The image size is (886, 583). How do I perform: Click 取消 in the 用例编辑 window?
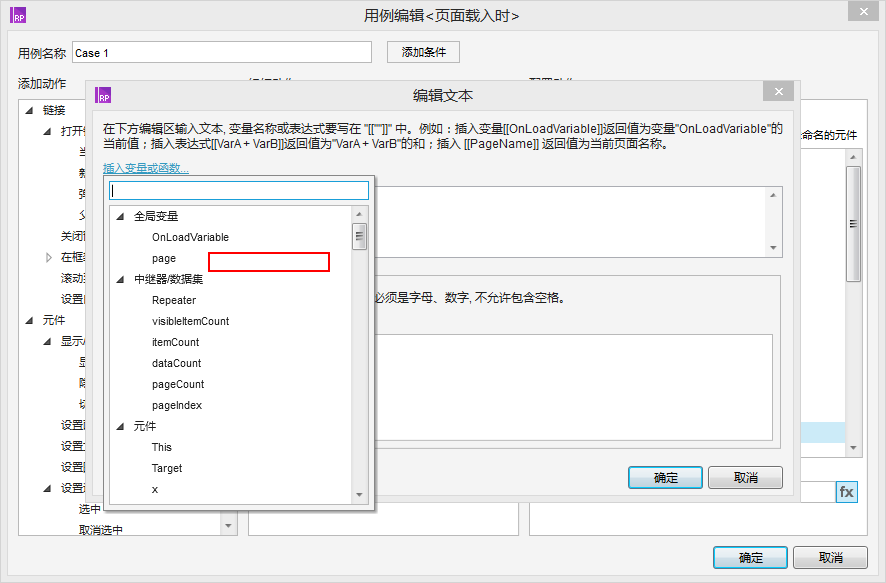coord(830,558)
